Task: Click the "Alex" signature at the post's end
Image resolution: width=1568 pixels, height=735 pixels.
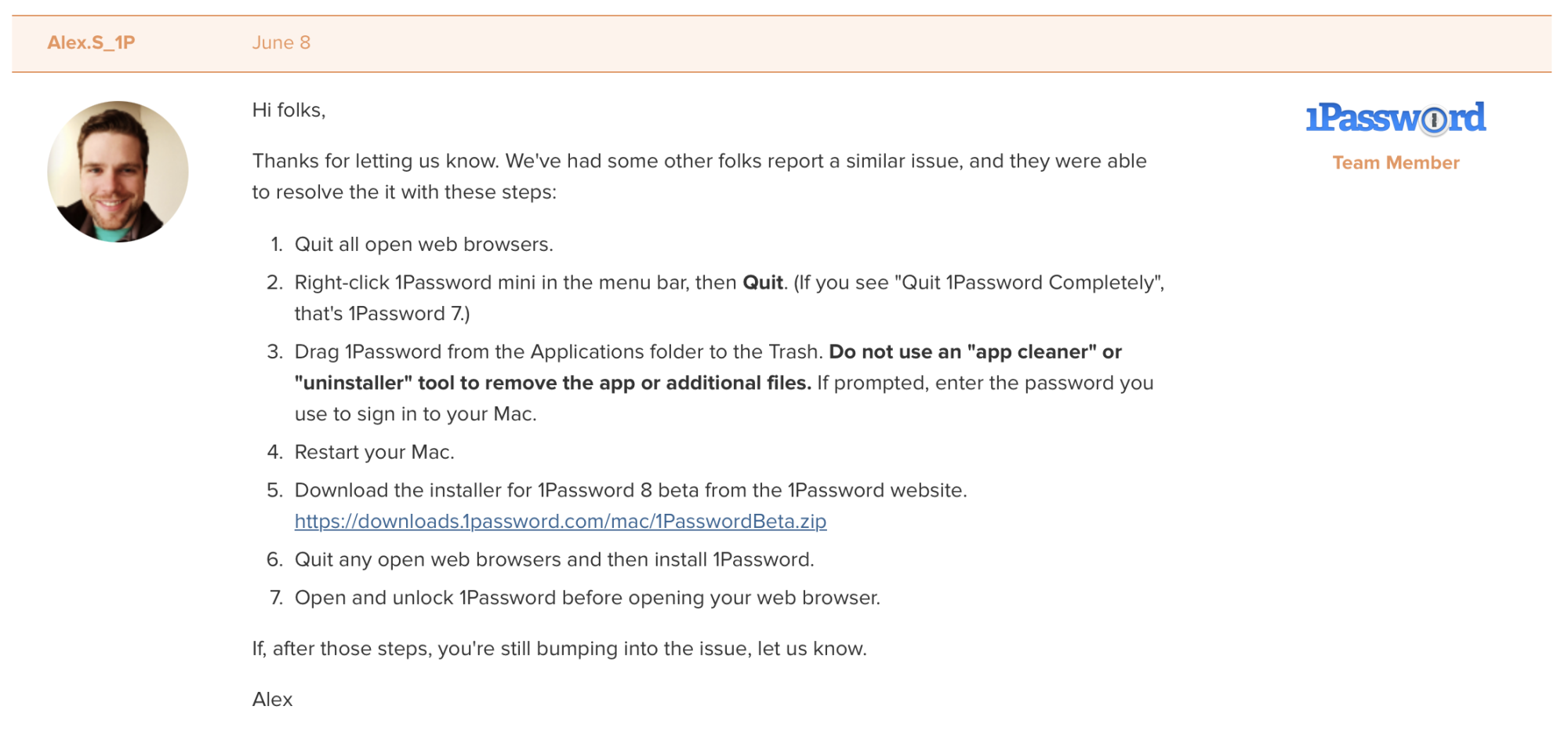Action: click(272, 700)
